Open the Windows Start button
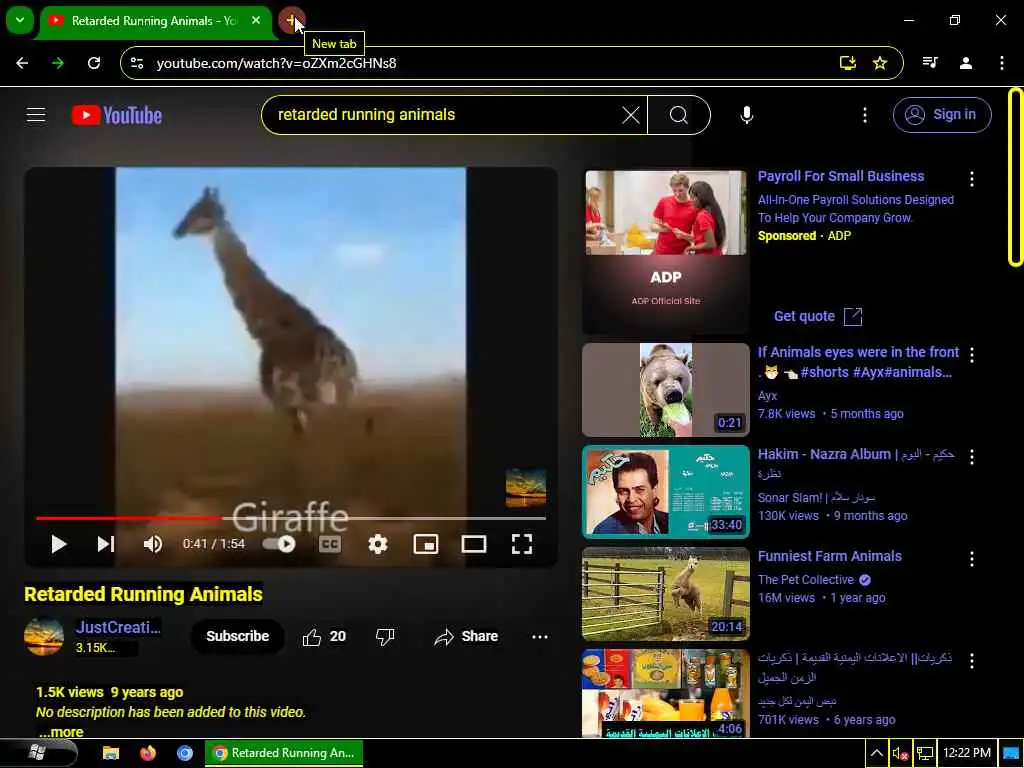 tap(37, 753)
